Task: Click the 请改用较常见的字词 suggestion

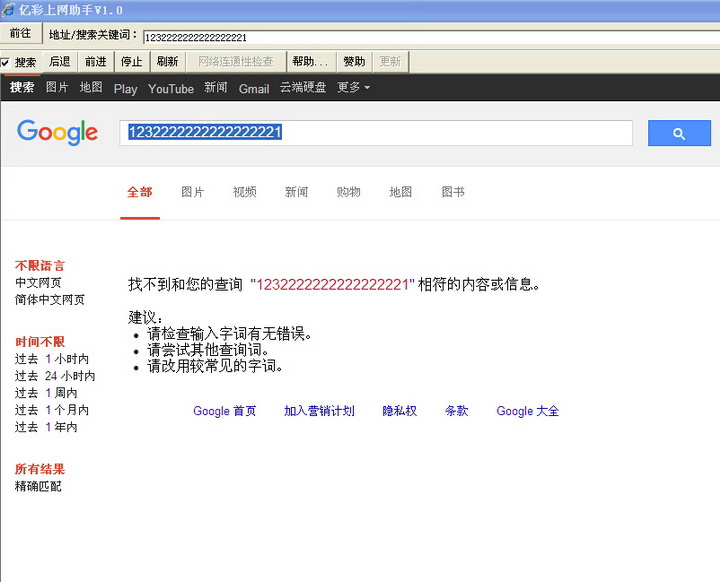Action: (x=215, y=366)
